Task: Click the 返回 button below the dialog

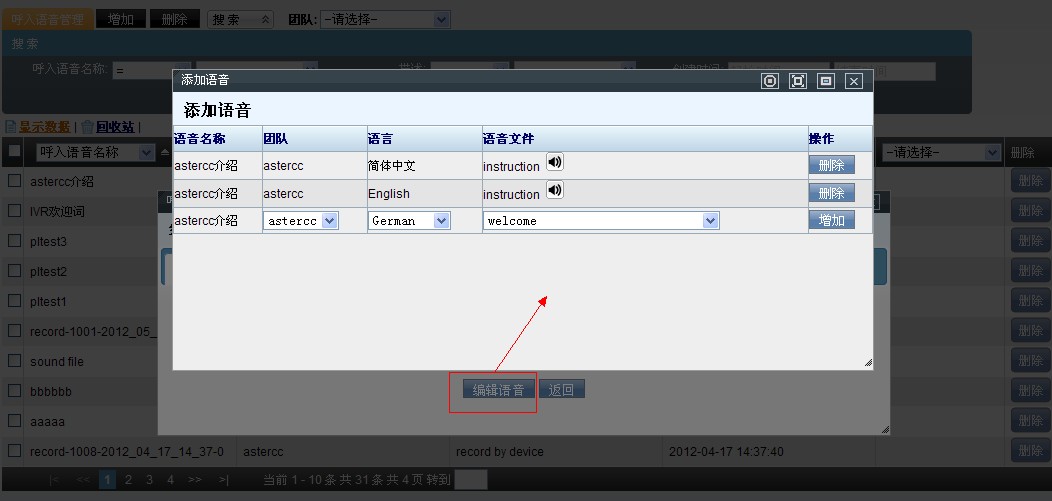Action: (x=562, y=390)
